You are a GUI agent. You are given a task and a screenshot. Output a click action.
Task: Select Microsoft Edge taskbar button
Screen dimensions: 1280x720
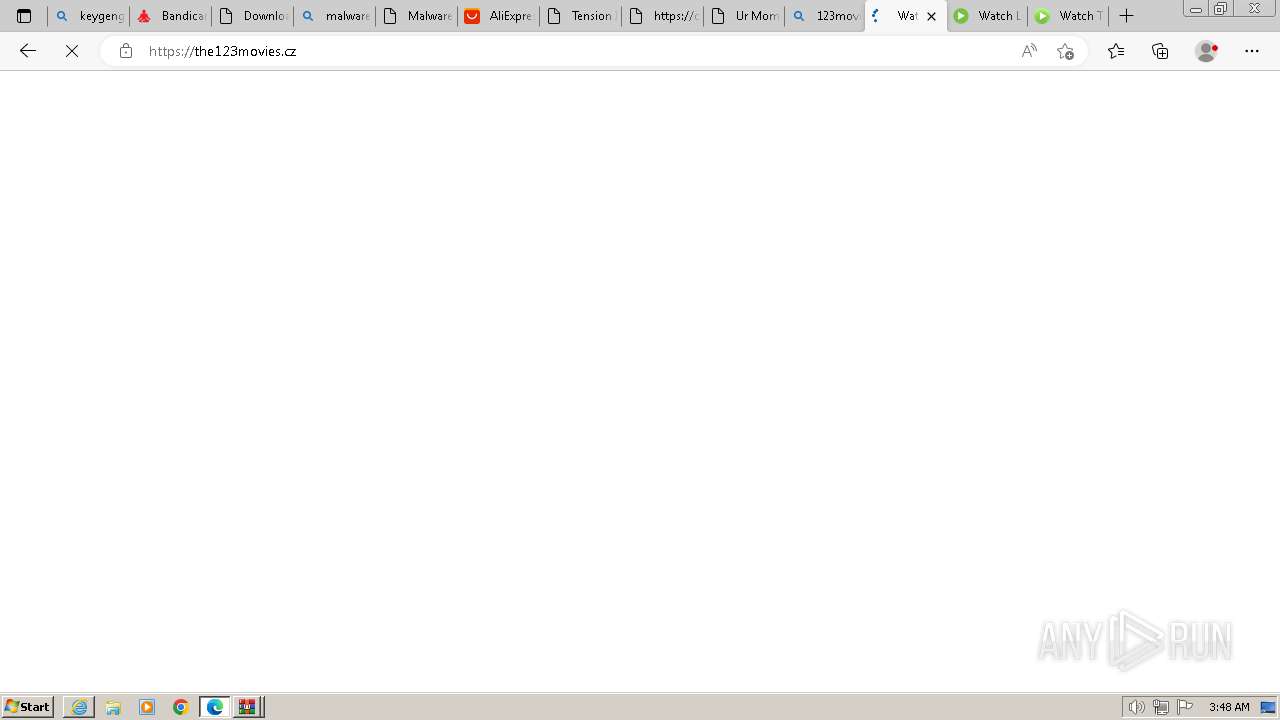click(x=215, y=707)
